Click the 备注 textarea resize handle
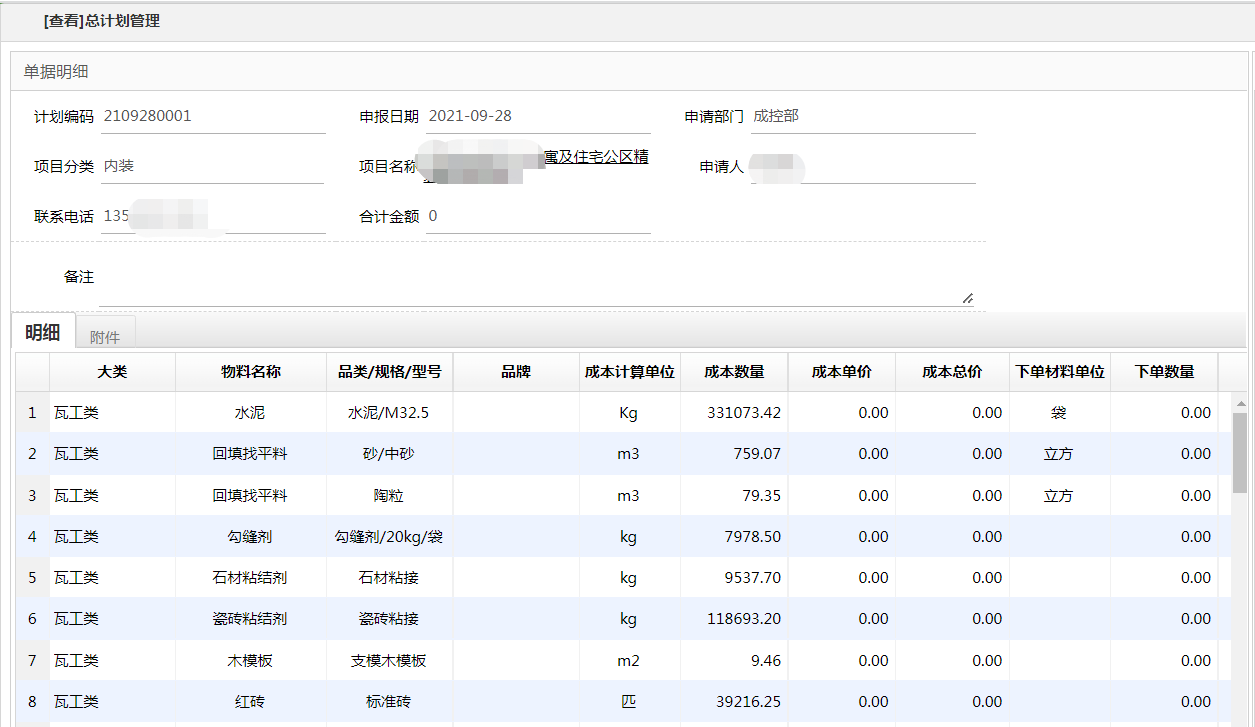This screenshot has height=727, width=1255. coord(967,297)
